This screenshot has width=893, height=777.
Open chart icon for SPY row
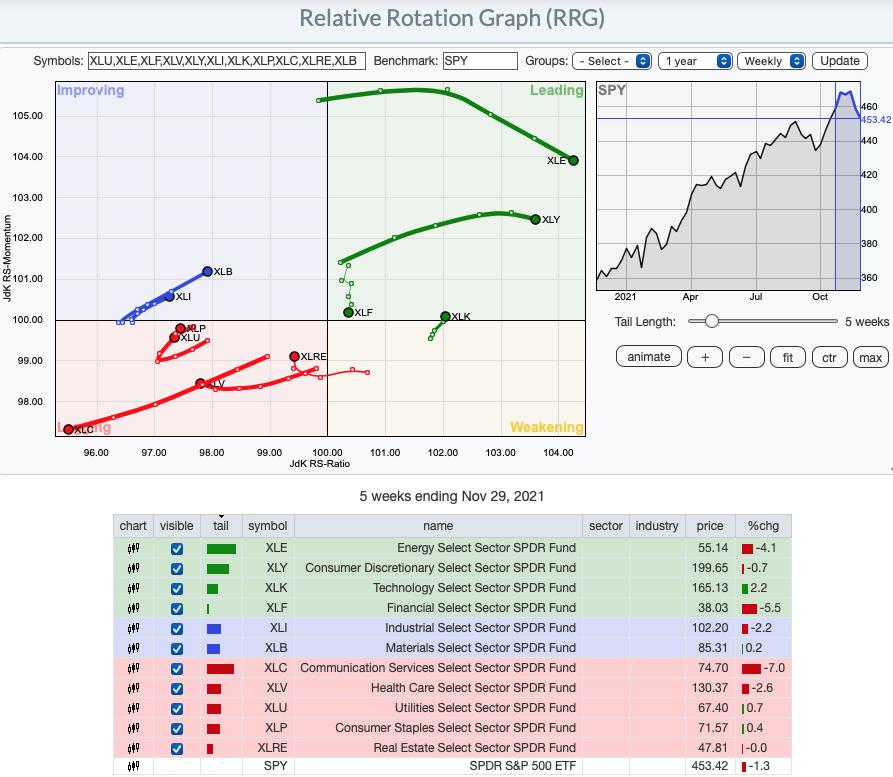pos(133,766)
